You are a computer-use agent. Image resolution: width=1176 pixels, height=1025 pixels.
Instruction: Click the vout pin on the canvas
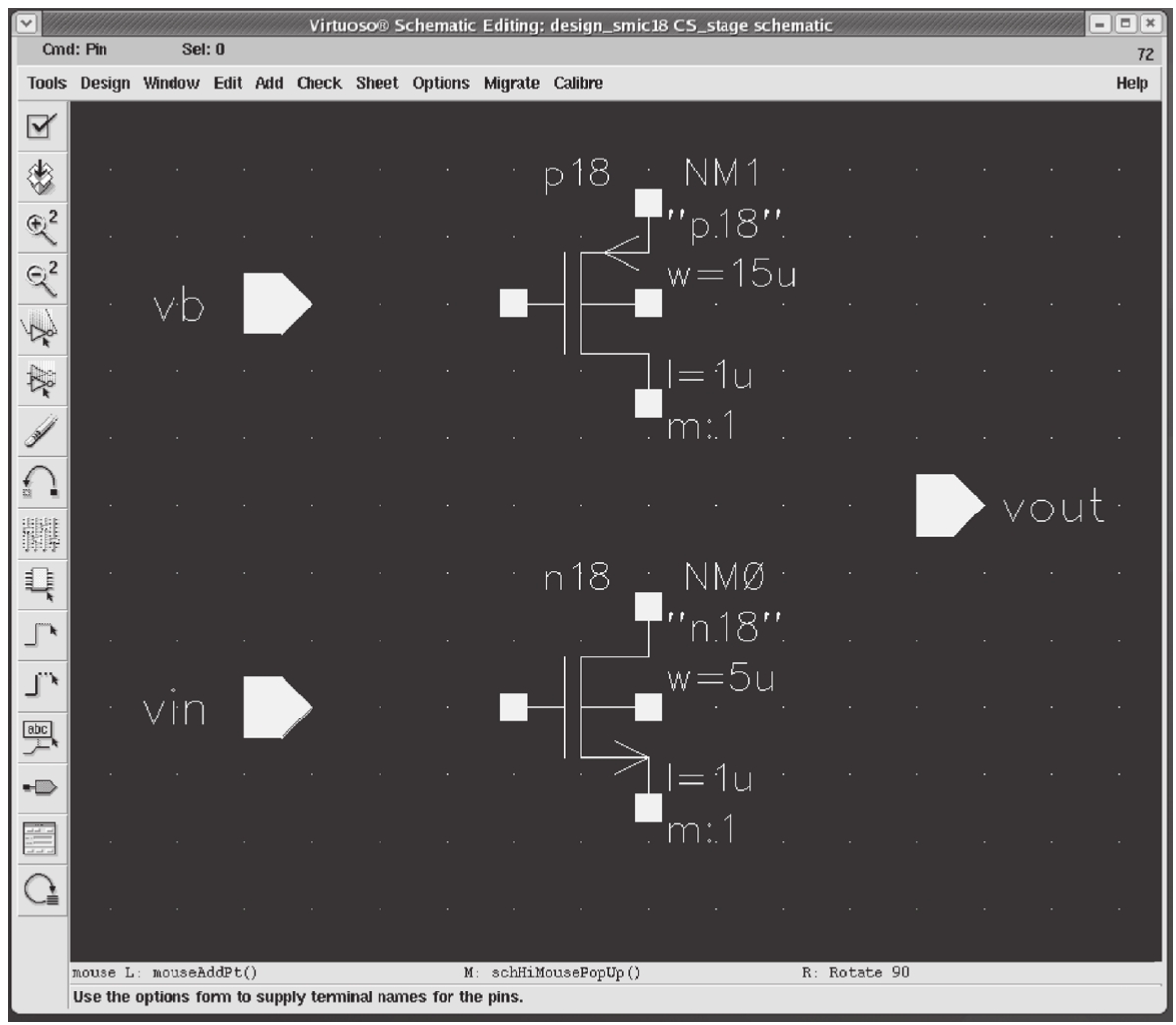[x=948, y=506]
